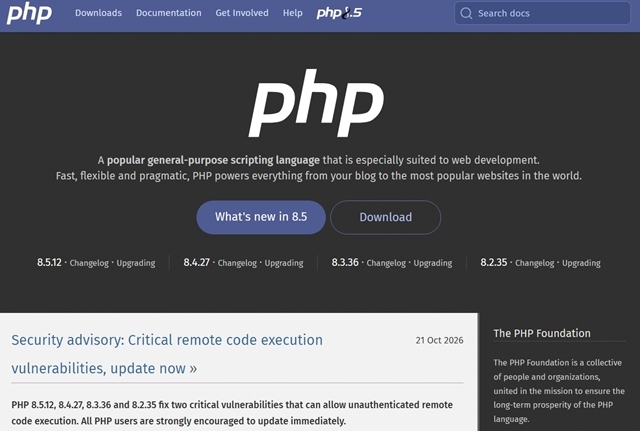This screenshot has width=640, height=431.
Task: View the Changelog for 8.5.12
Action: click(x=89, y=263)
